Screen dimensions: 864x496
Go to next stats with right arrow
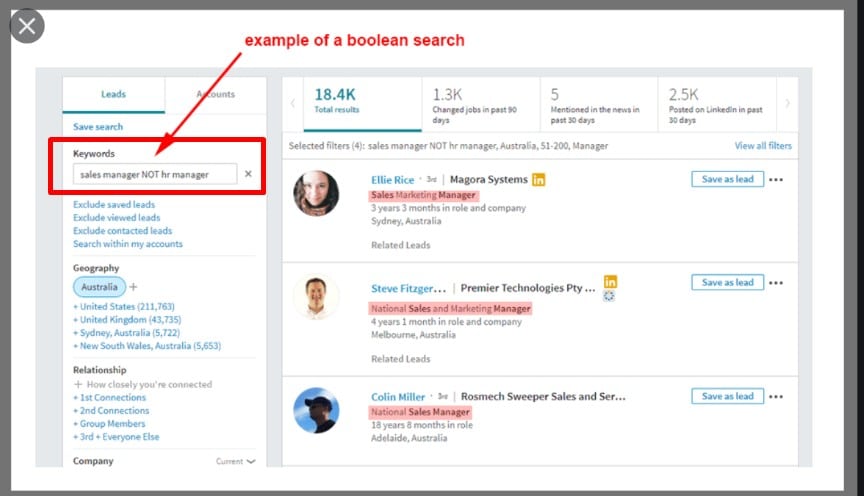(787, 103)
